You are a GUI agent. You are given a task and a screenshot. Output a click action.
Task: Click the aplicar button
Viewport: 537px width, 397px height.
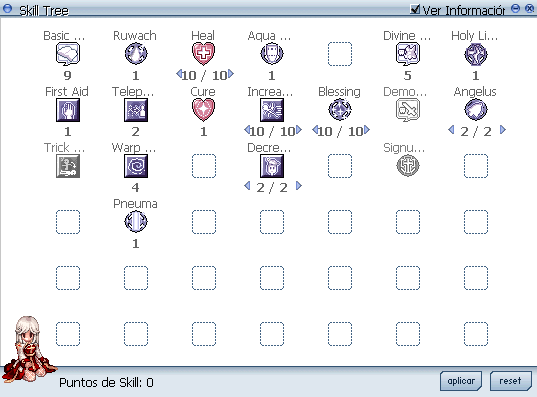(461, 381)
